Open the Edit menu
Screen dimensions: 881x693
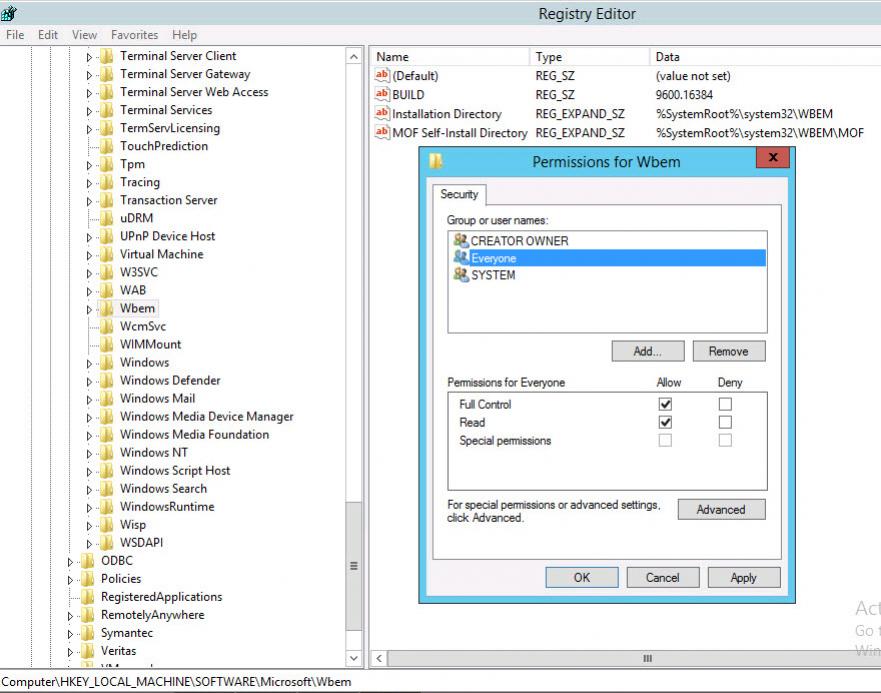[x=48, y=35]
